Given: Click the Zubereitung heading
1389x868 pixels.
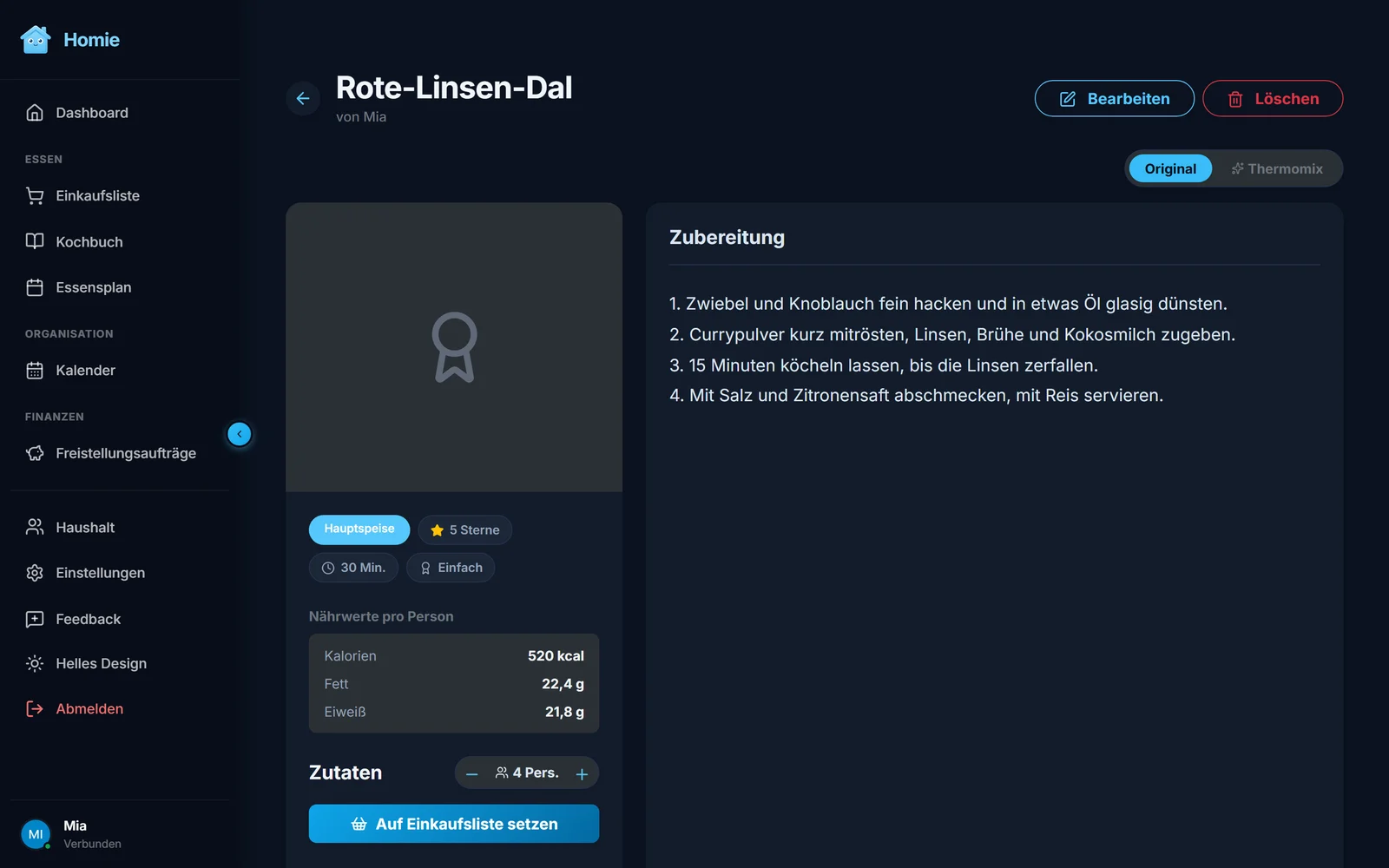Looking at the screenshot, I should point(727,238).
